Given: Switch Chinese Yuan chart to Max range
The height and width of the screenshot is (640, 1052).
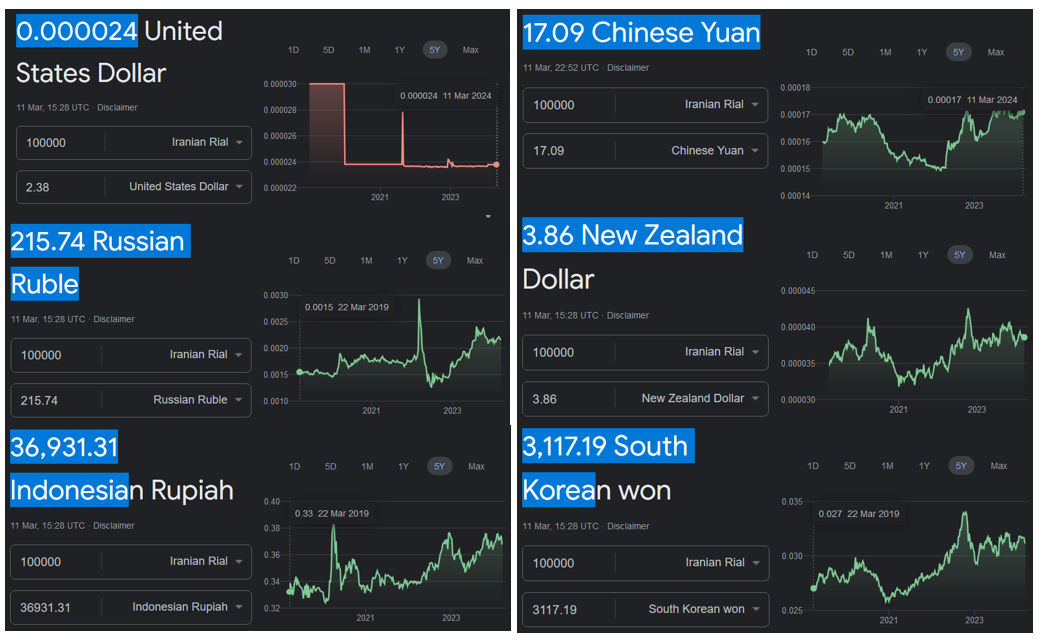Looking at the screenshot, I should pyautogui.click(x=996, y=52).
